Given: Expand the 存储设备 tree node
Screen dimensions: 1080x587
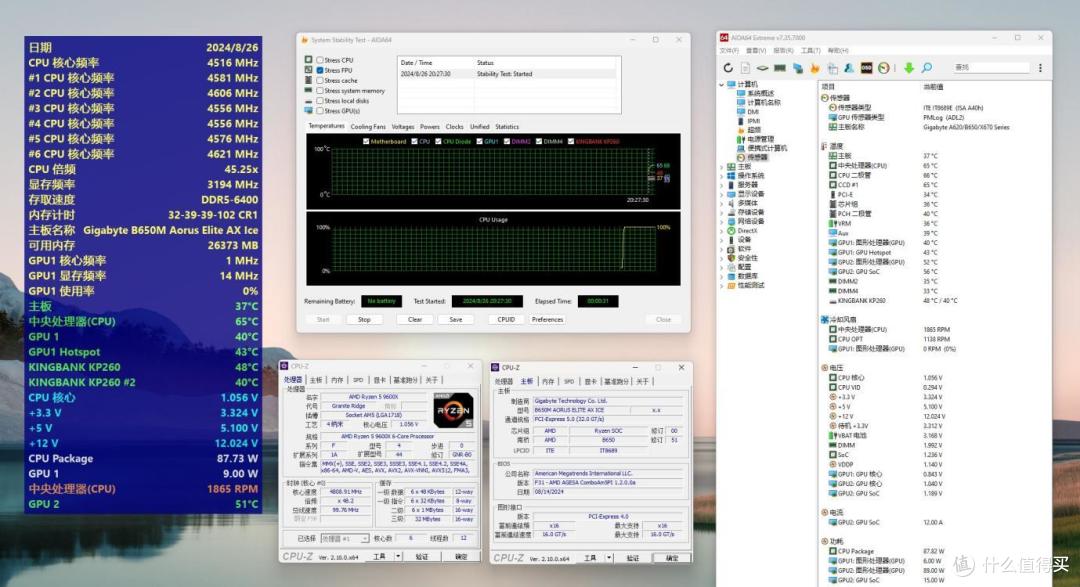Looking at the screenshot, I should 722,212.
